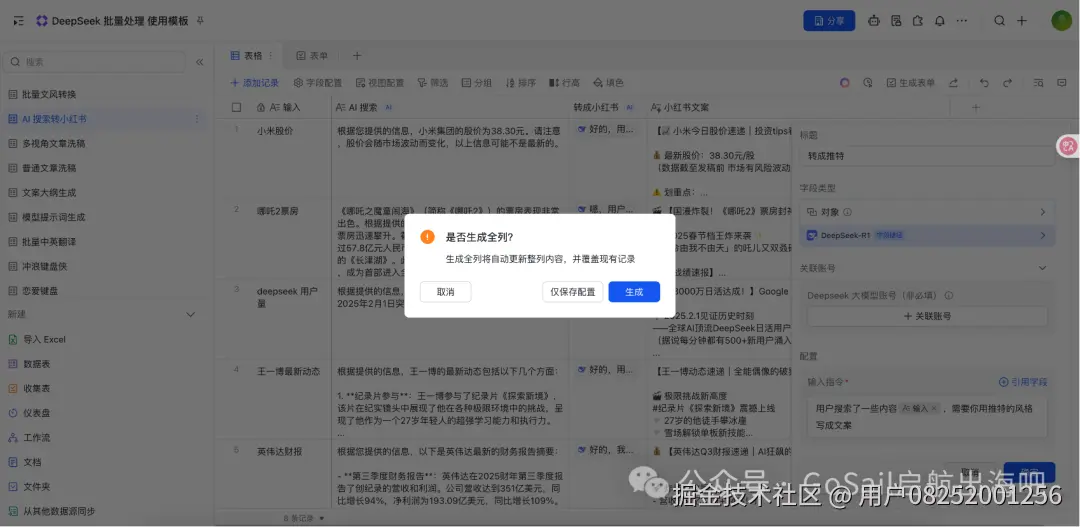Choose 仅保存配置 in the dialog

[x=572, y=292]
